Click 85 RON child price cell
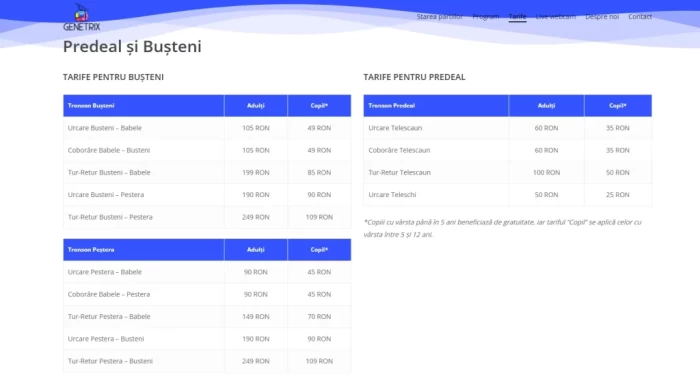 point(319,172)
